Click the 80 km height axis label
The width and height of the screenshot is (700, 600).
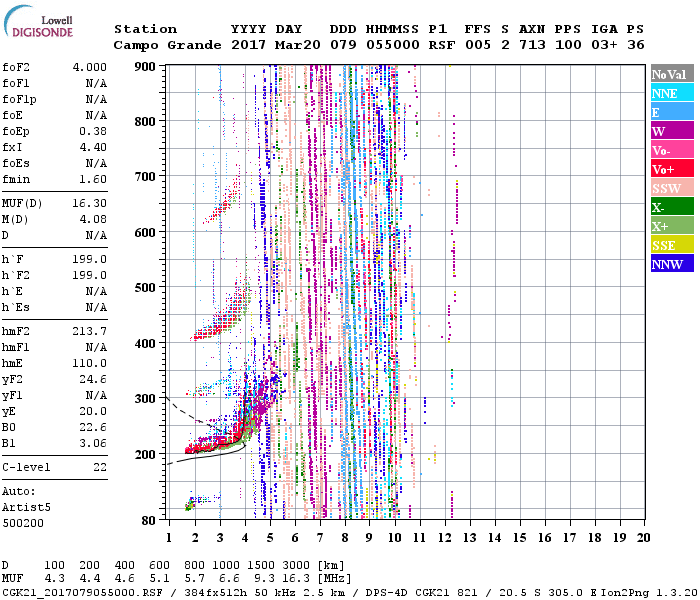(149, 520)
